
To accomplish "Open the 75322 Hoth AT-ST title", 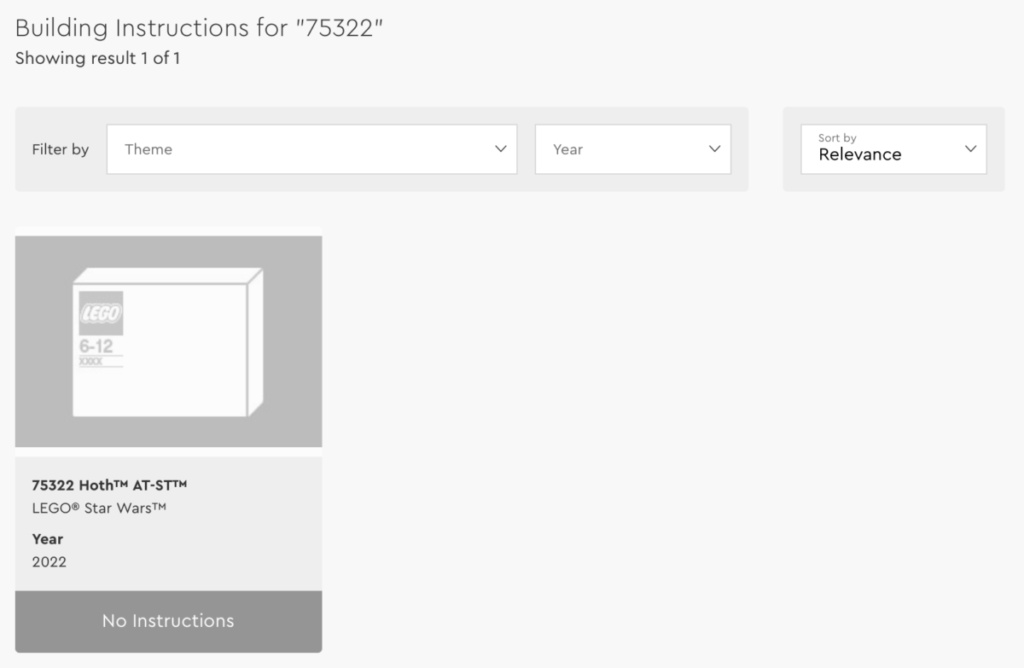I will tap(110, 485).
